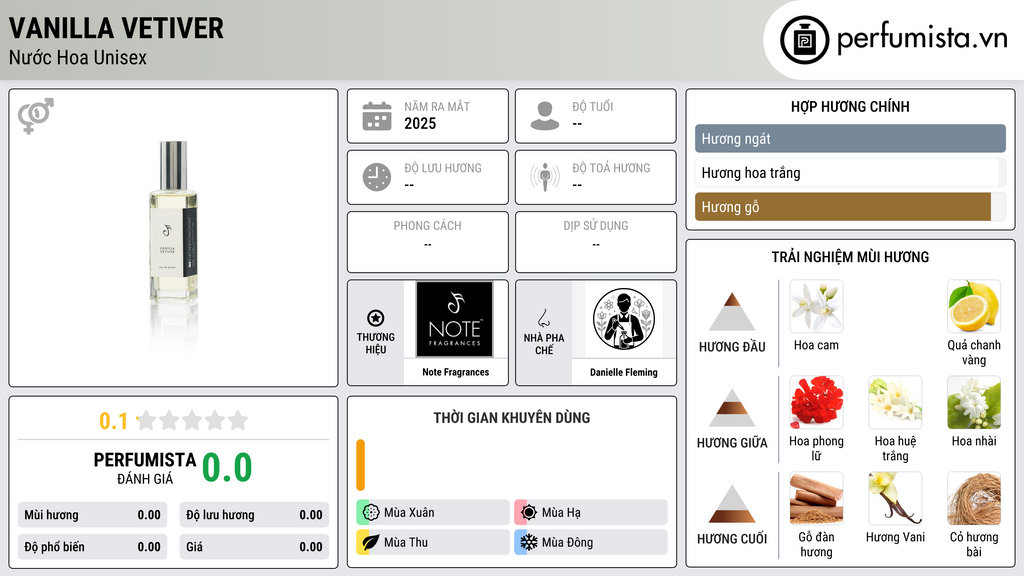Click the green 0.0 Perfumista score
The image size is (1024, 576).
[227, 468]
